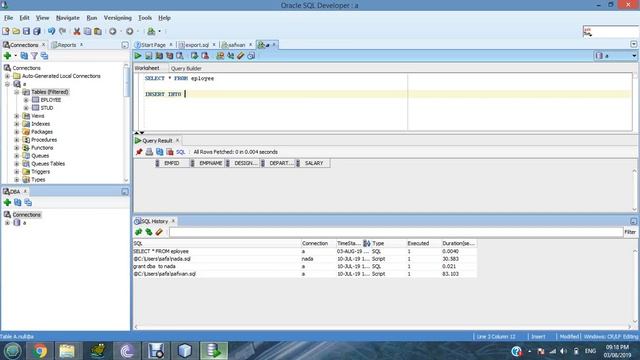This screenshot has height=360, width=640.
Task: Click the Open folder toolbar icon
Action: pos(16,31)
